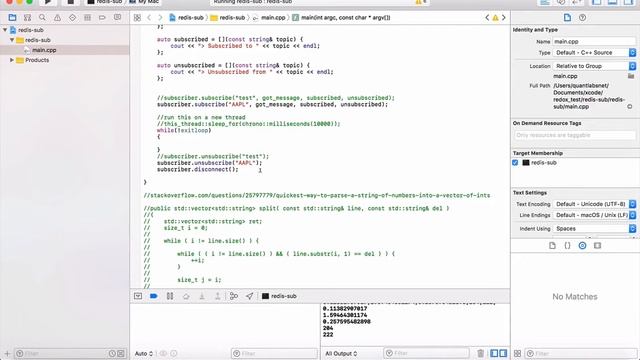Jump to previous issue arrow
The height and width of the screenshot is (360, 640).
[x=487, y=18]
